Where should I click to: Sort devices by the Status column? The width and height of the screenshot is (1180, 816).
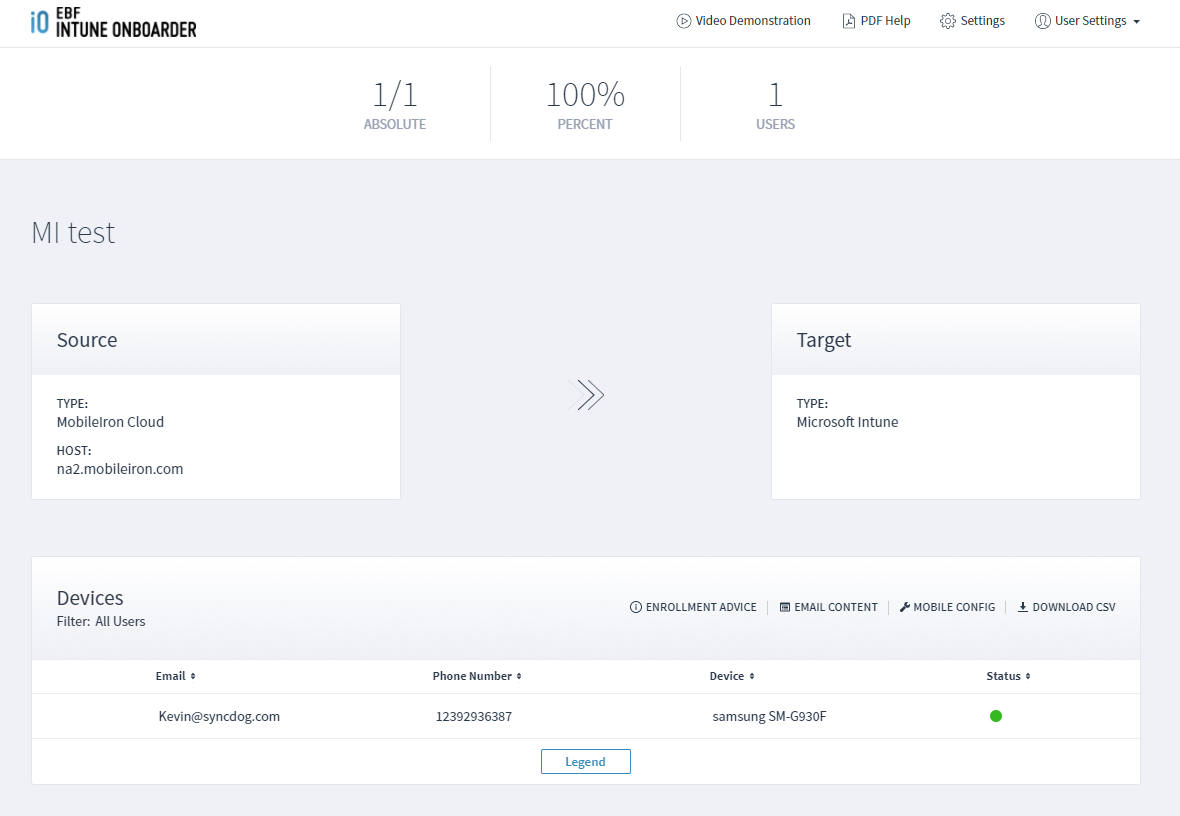(1008, 677)
